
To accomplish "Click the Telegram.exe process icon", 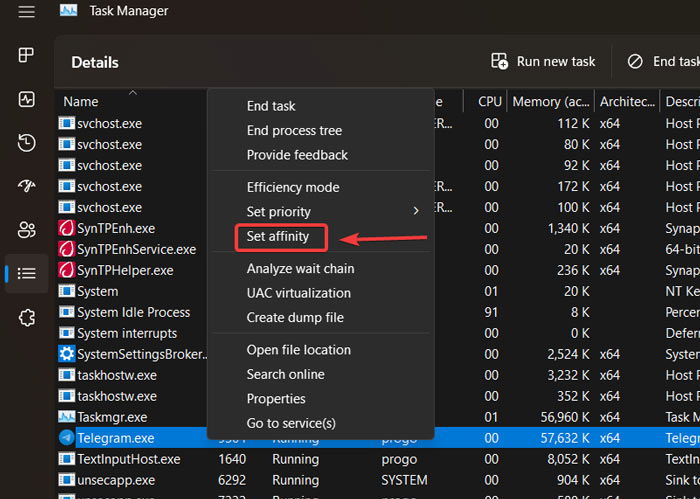I will 67,438.
